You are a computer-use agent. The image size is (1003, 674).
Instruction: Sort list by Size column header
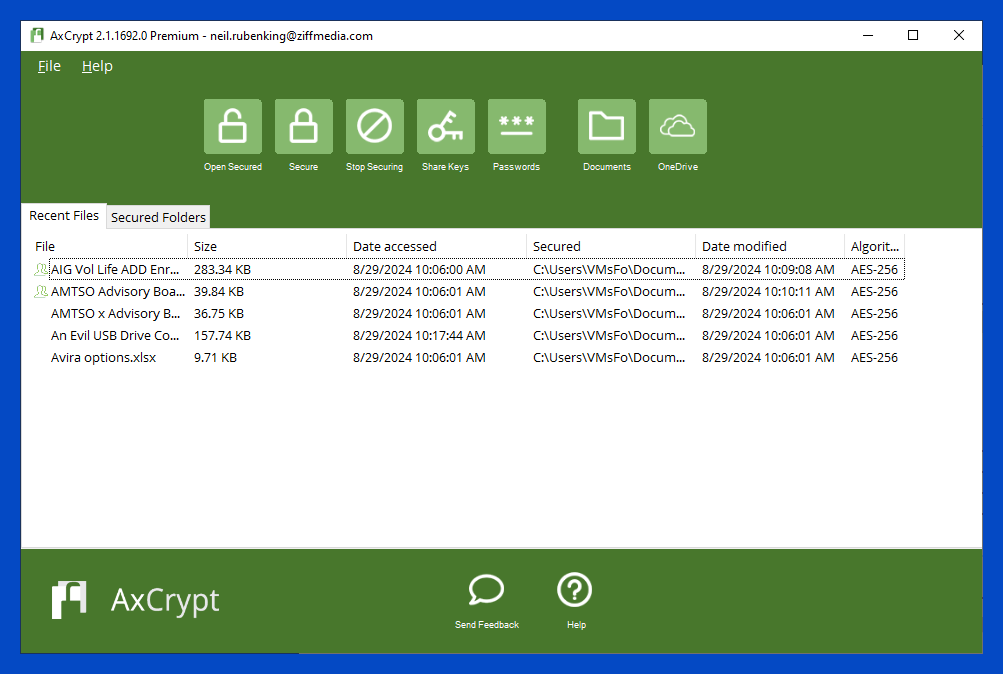pos(267,246)
